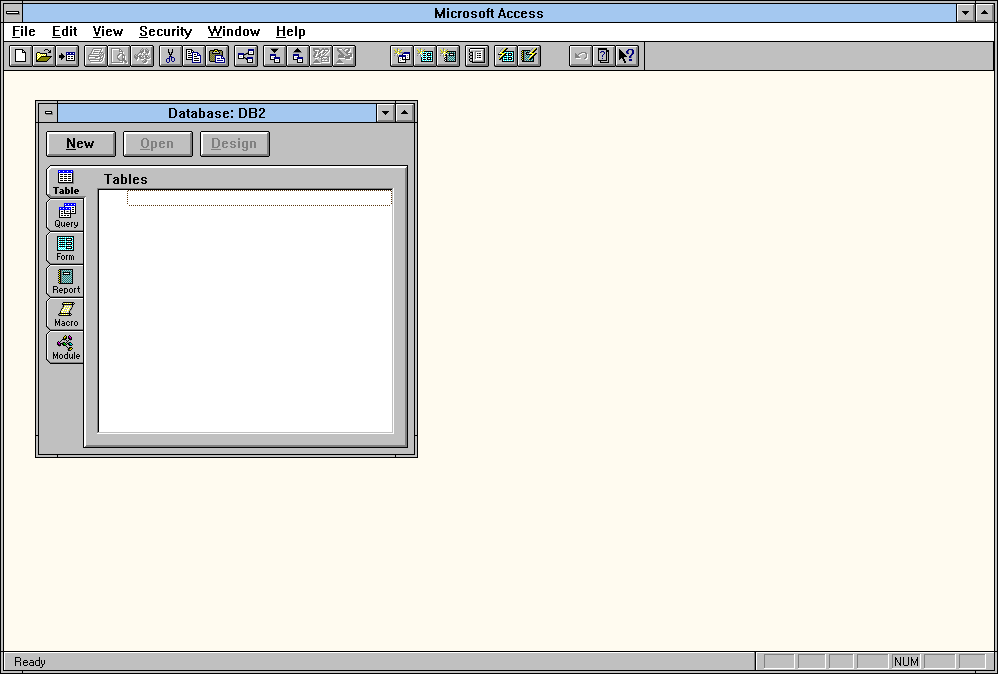Click the Paste clipboard icon
998x674 pixels.
coord(217,56)
